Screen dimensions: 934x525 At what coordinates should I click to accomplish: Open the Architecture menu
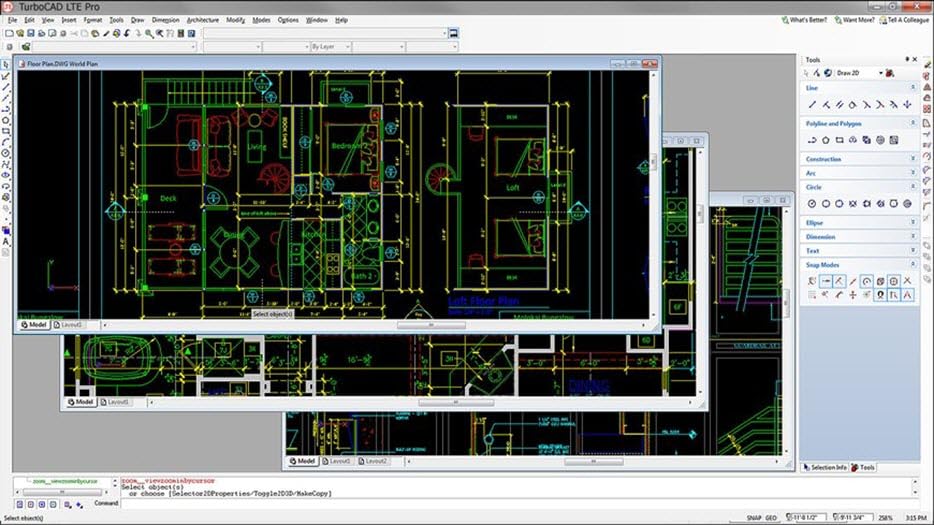[x=203, y=20]
